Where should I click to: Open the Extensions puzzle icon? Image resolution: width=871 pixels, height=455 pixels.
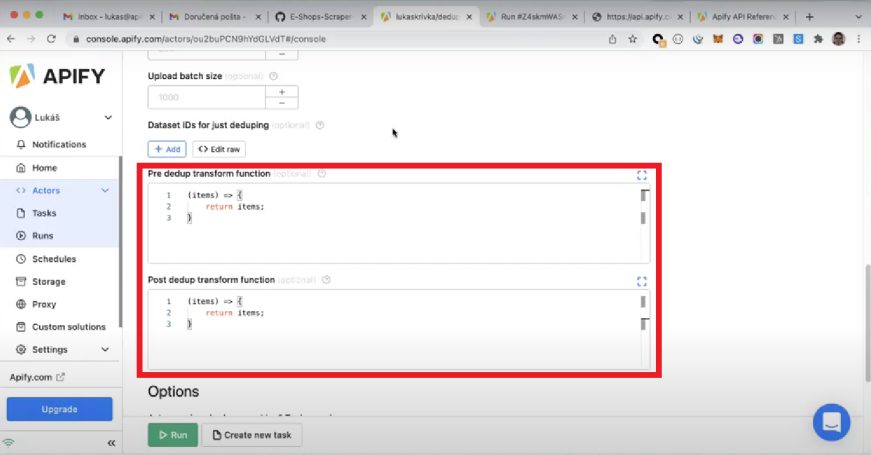pyautogui.click(x=818, y=39)
